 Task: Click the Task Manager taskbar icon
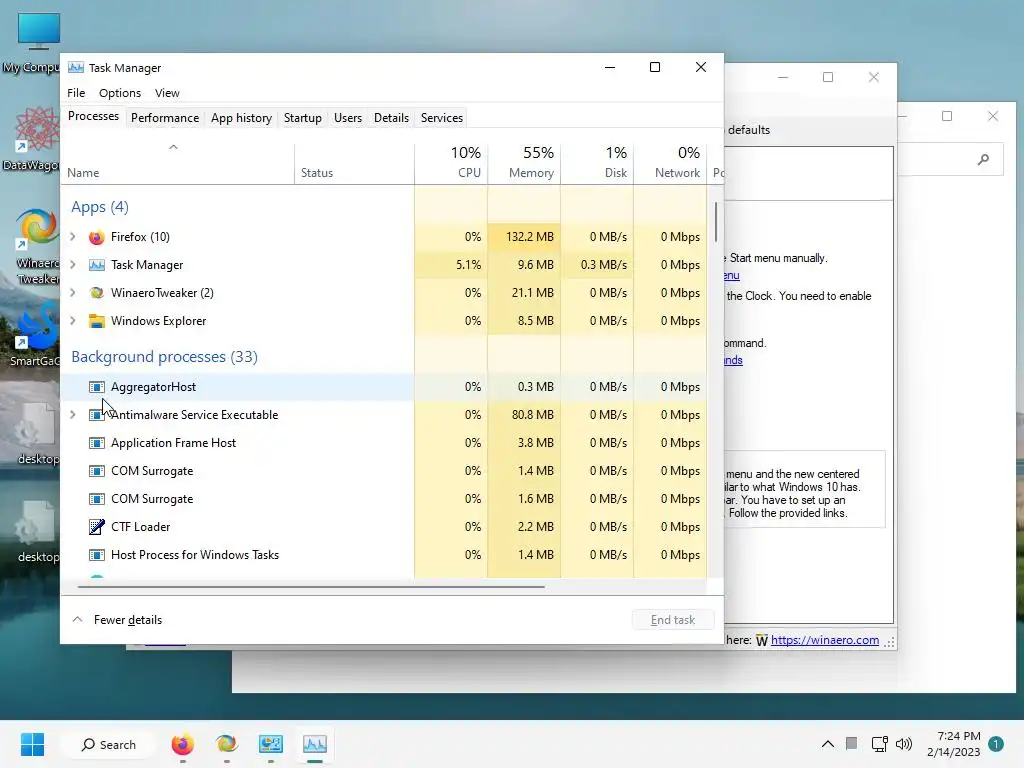point(315,744)
